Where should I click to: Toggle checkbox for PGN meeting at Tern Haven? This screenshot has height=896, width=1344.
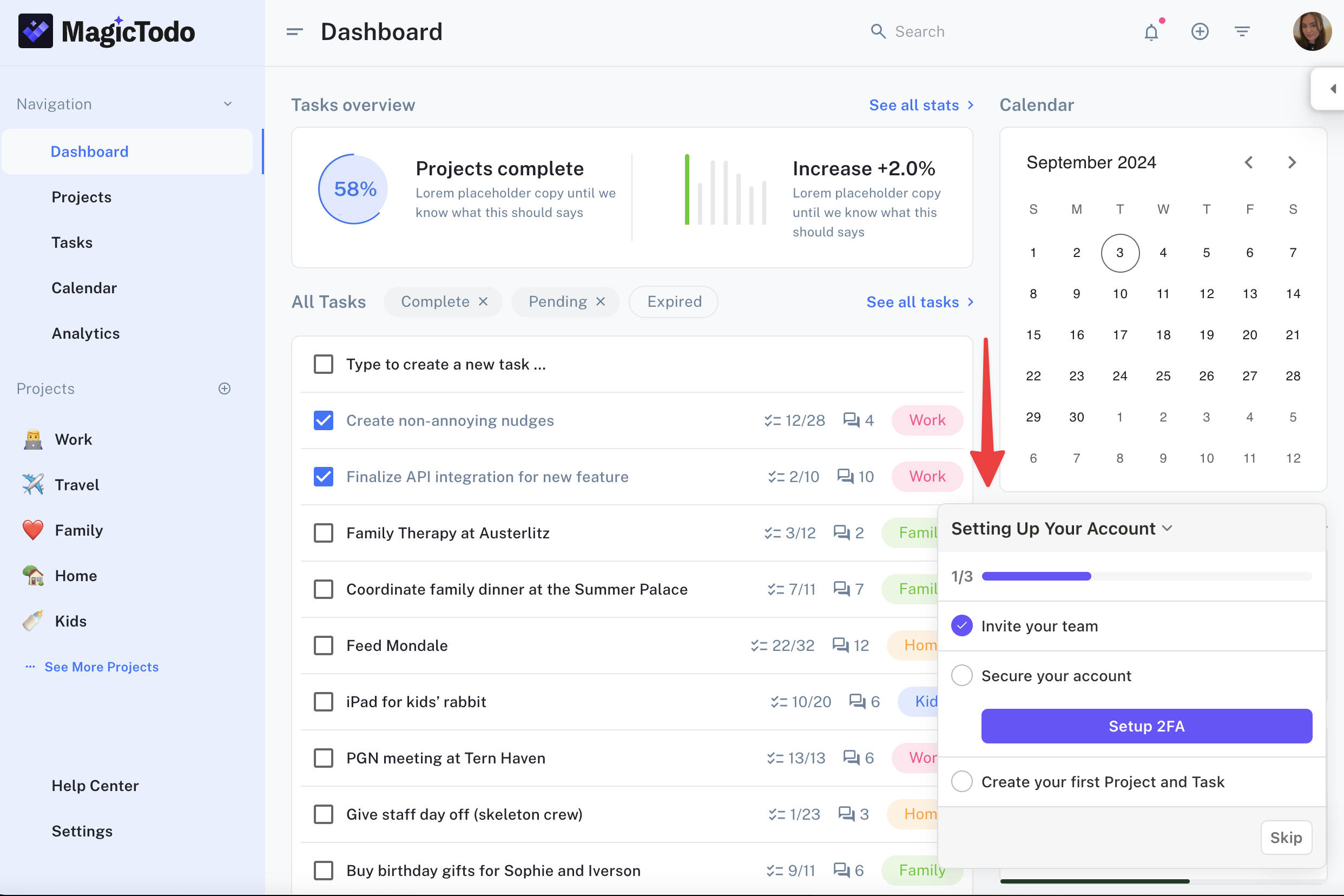click(323, 757)
